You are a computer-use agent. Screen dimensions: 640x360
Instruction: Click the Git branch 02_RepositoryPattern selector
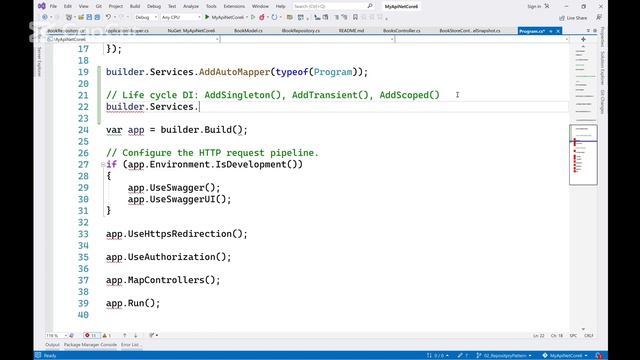(x=504, y=356)
